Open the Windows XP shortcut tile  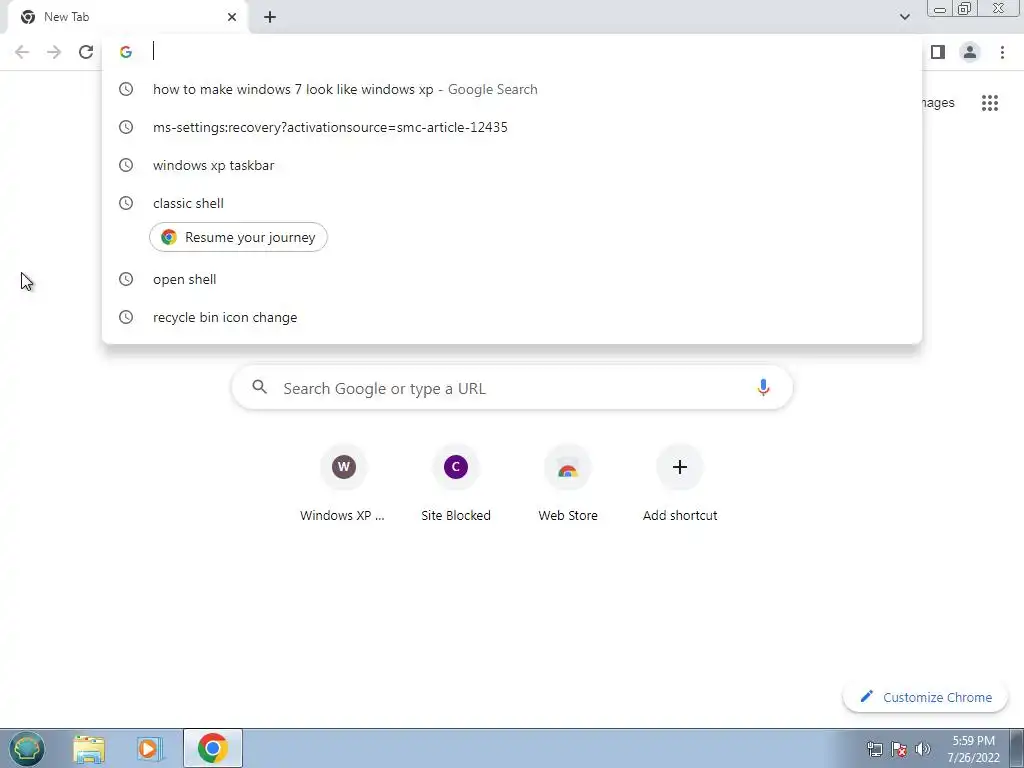click(344, 484)
